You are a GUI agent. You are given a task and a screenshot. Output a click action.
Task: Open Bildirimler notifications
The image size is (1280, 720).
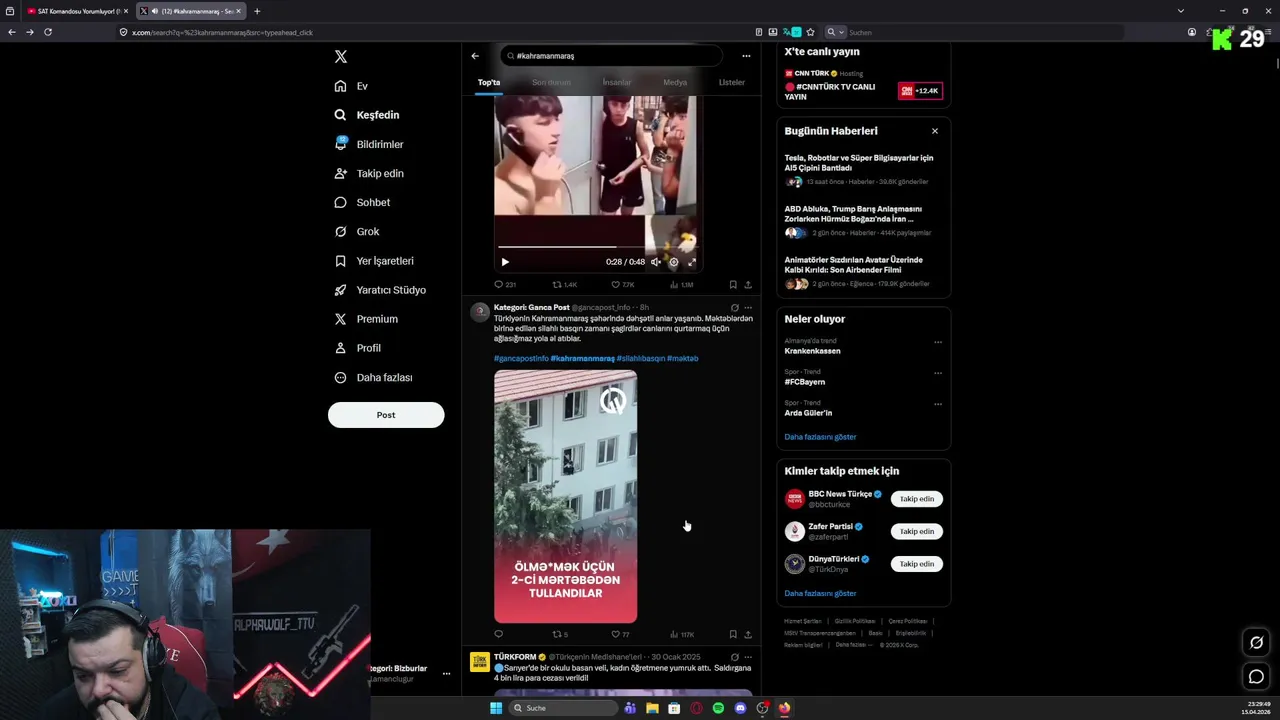[x=369, y=144]
